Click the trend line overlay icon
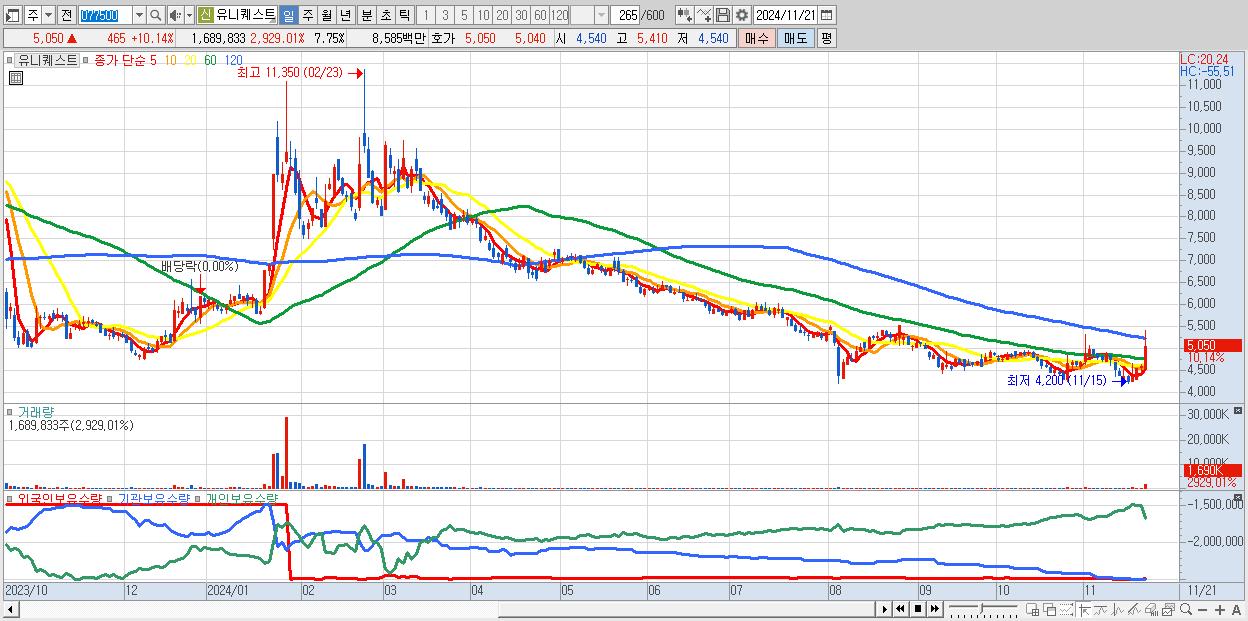The height and width of the screenshot is (621, 1248). 1101,609
